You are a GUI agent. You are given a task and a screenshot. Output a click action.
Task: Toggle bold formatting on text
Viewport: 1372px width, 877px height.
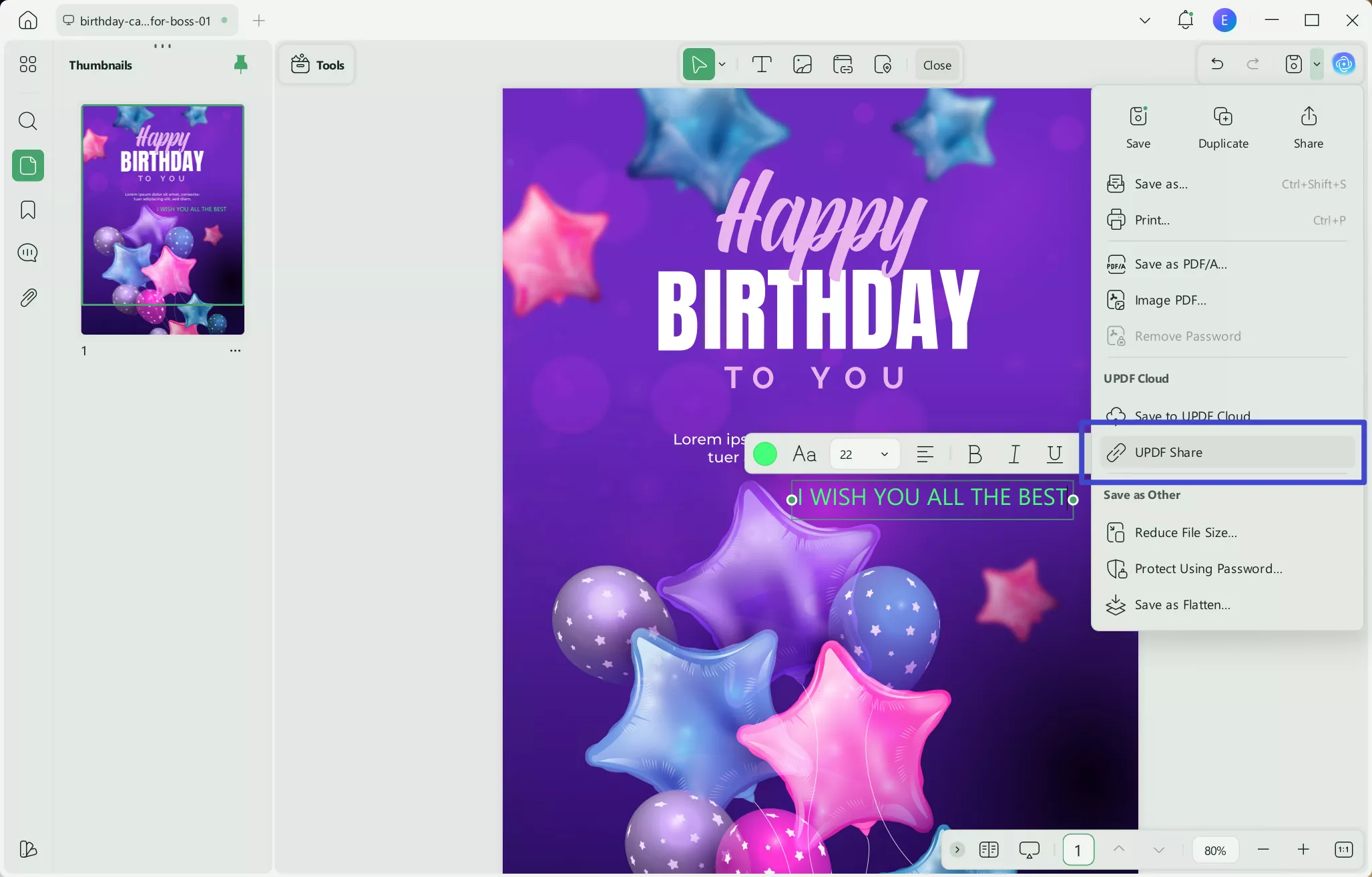(974, 454)
